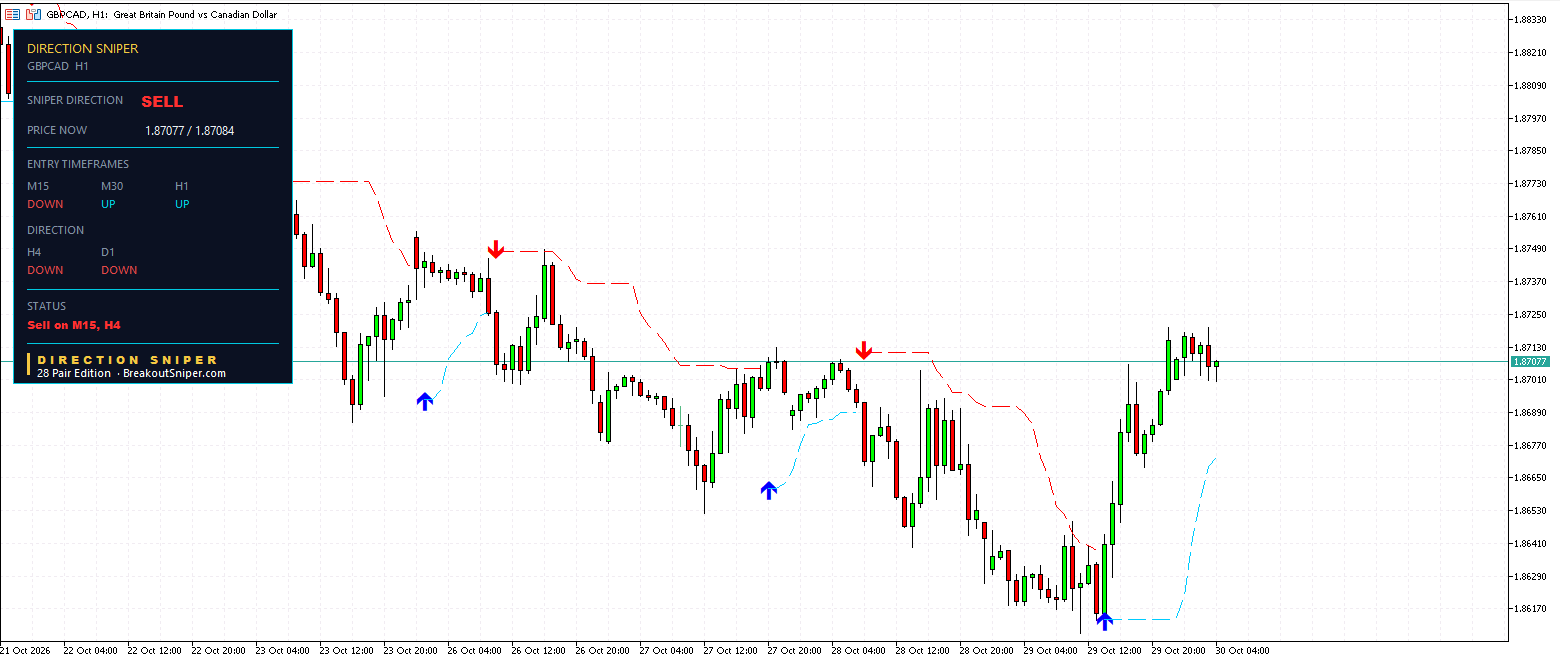Select the blue buy arrow near 29 Oct 12:00

tap(1104, 621)
